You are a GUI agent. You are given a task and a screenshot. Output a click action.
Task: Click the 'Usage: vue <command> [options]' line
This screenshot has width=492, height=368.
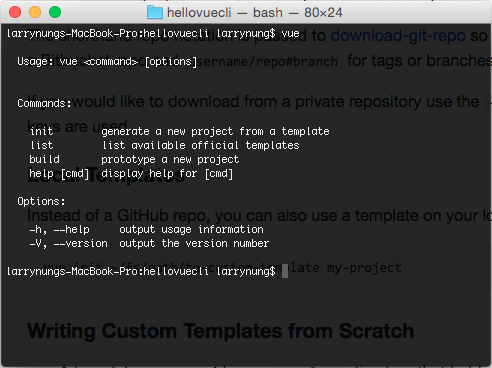pyautogui.click(x=107, y=62)
